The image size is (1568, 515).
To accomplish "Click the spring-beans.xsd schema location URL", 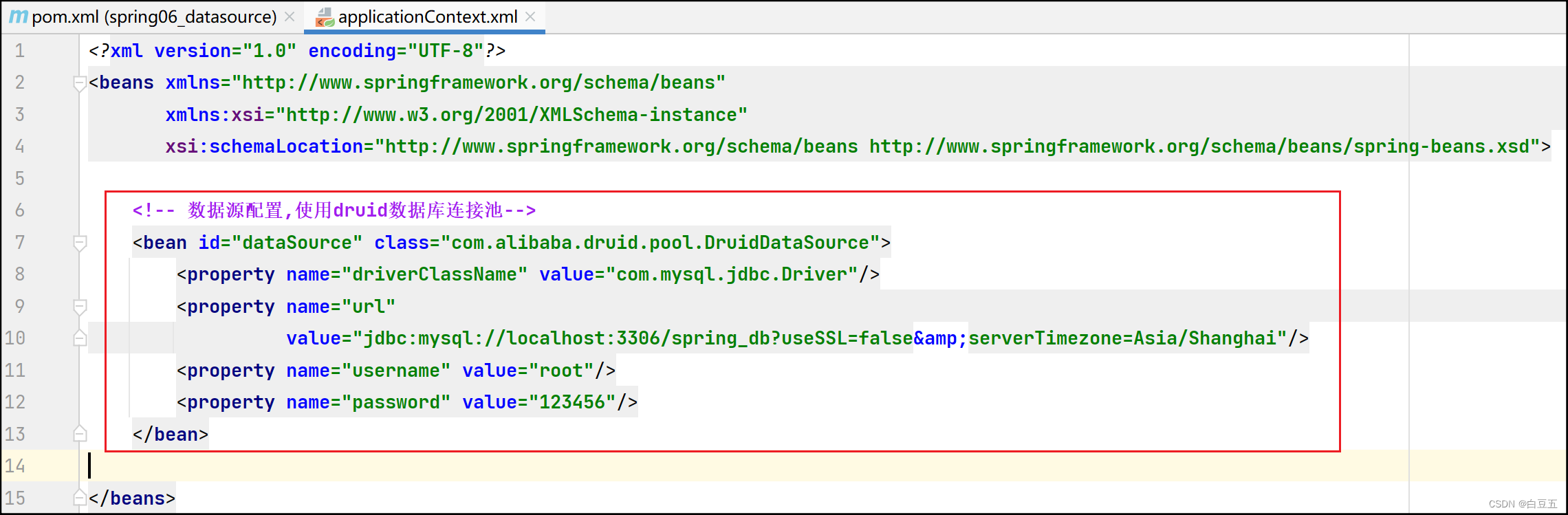I will pyautogui.click(x=1199, y=146).
